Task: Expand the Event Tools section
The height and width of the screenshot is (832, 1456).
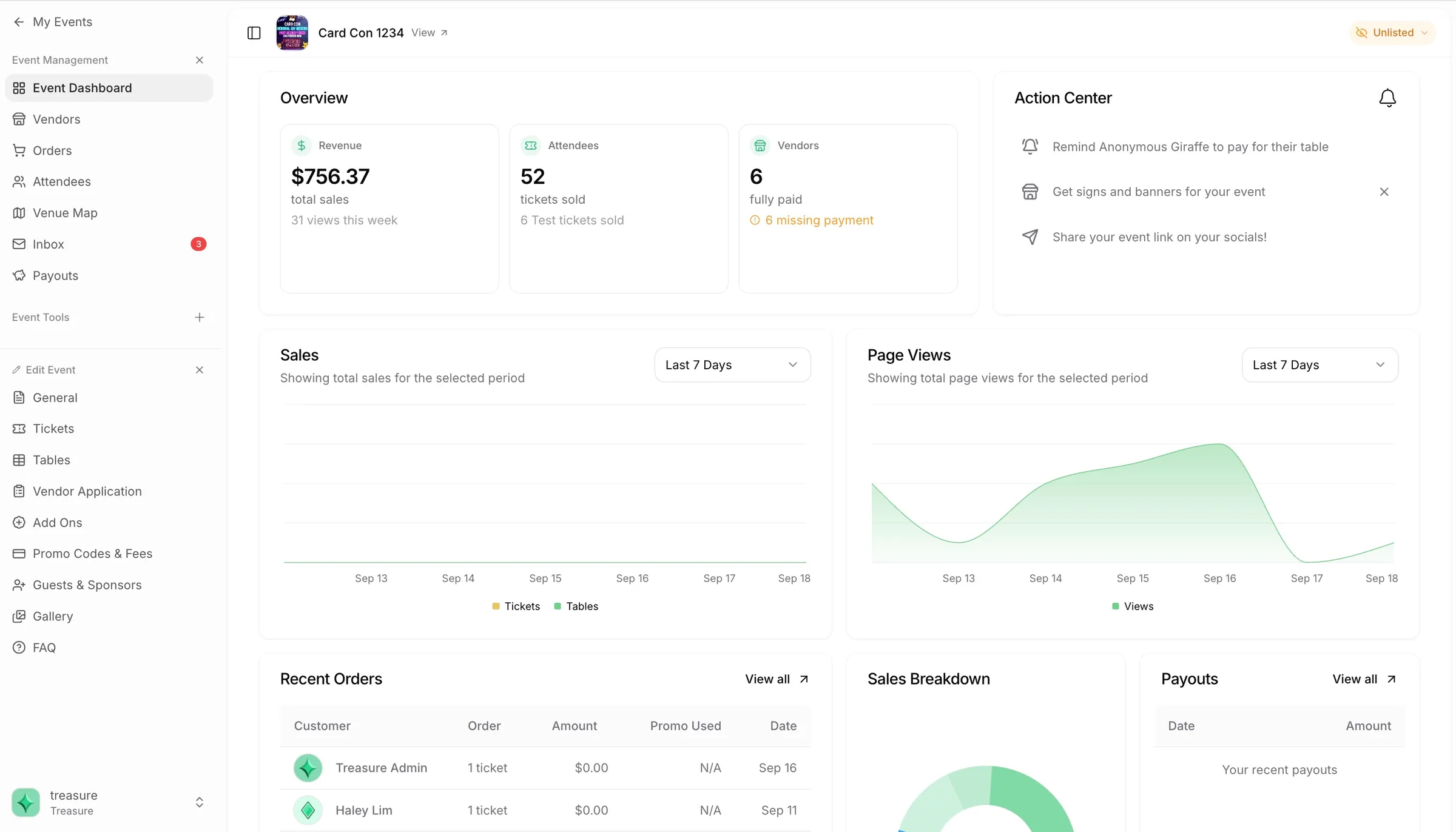Action: pyautogui.click(x=200, y=317)
